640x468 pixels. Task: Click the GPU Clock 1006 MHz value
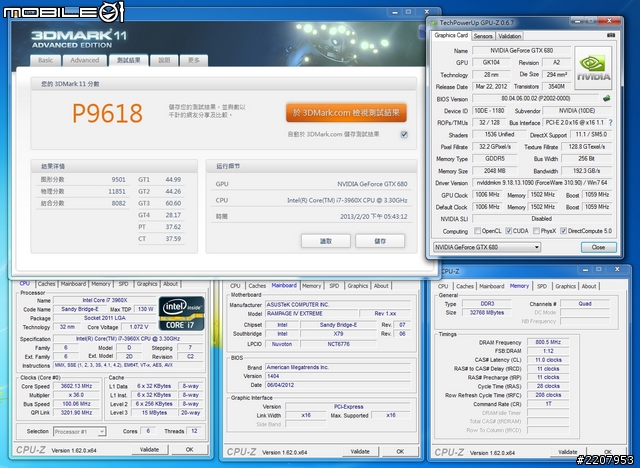[488, 195]
